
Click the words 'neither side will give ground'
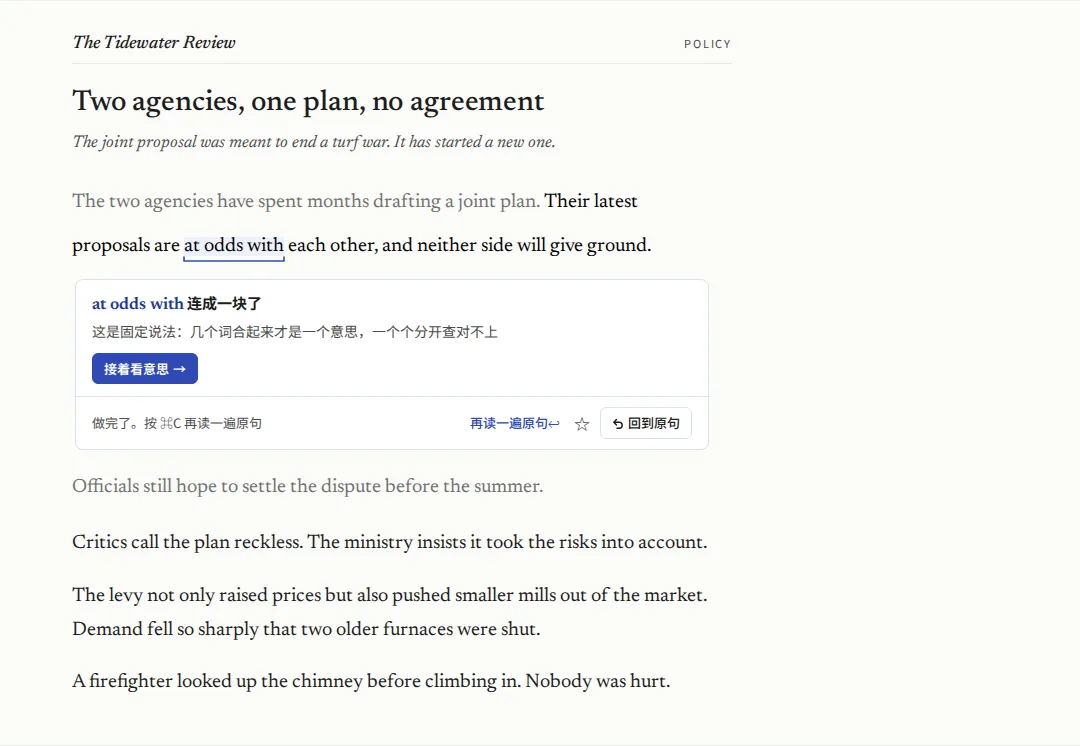(x=534, y=245)
